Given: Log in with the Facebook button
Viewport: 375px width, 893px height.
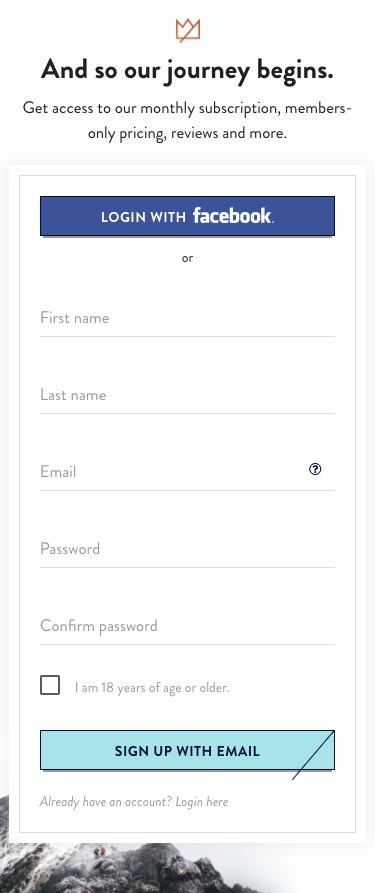Looking at the screenshot, I should (188, 216).
